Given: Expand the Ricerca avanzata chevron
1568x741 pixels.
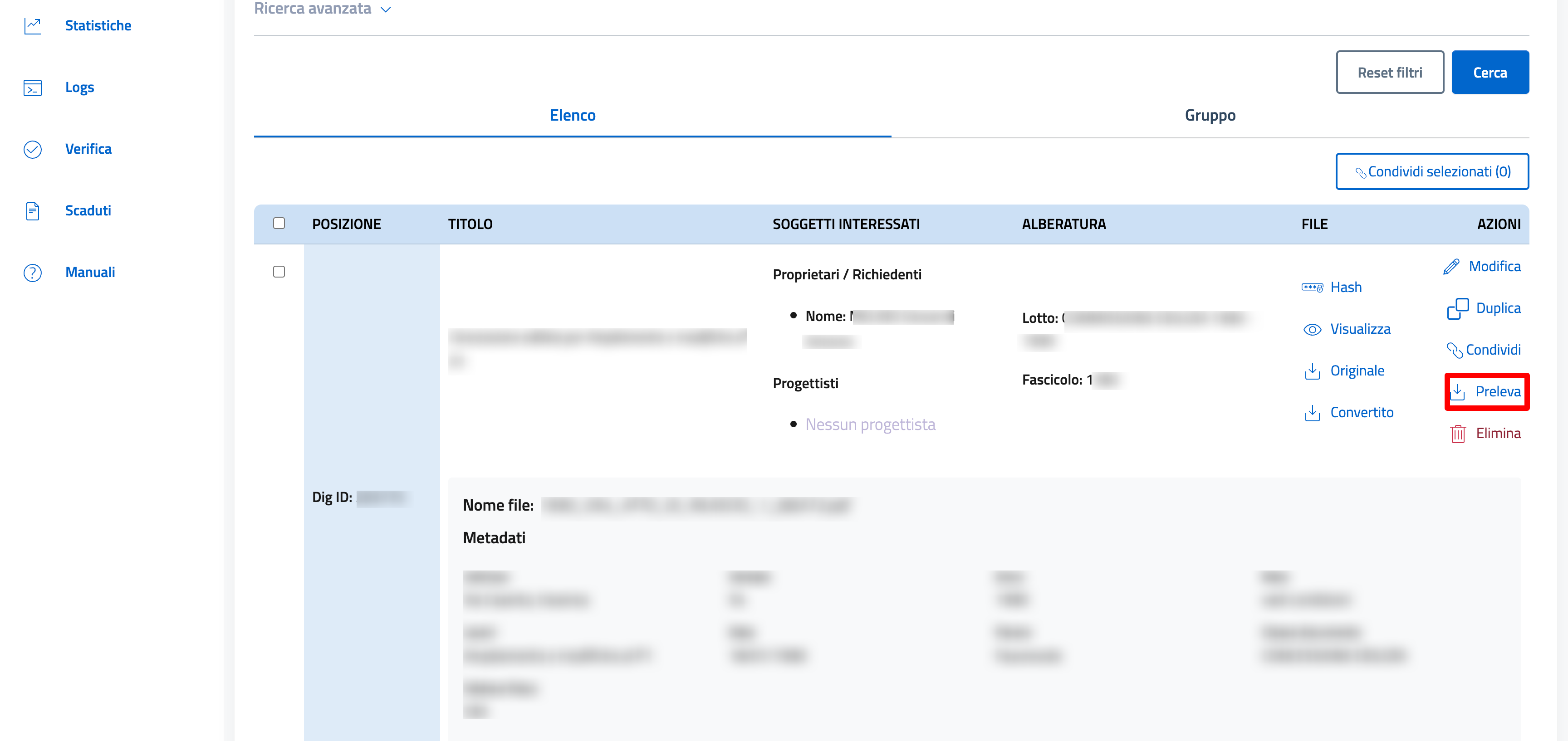Looking at the screenshot, I should tap(386, 10).
